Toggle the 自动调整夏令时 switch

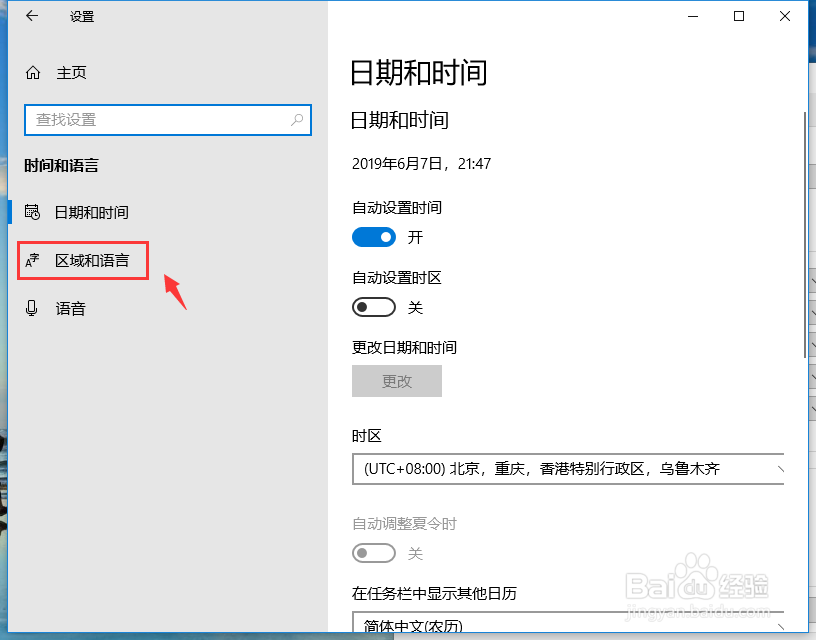[373, 553]
